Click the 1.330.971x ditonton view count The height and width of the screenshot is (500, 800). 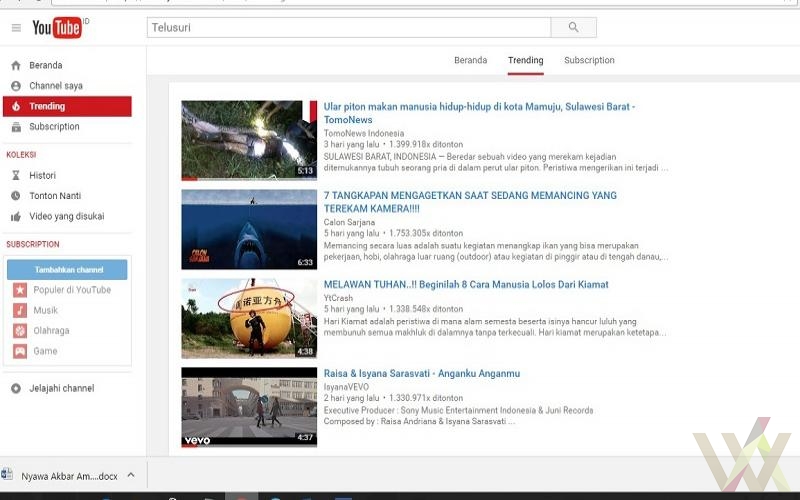click(x=426, y=398)
